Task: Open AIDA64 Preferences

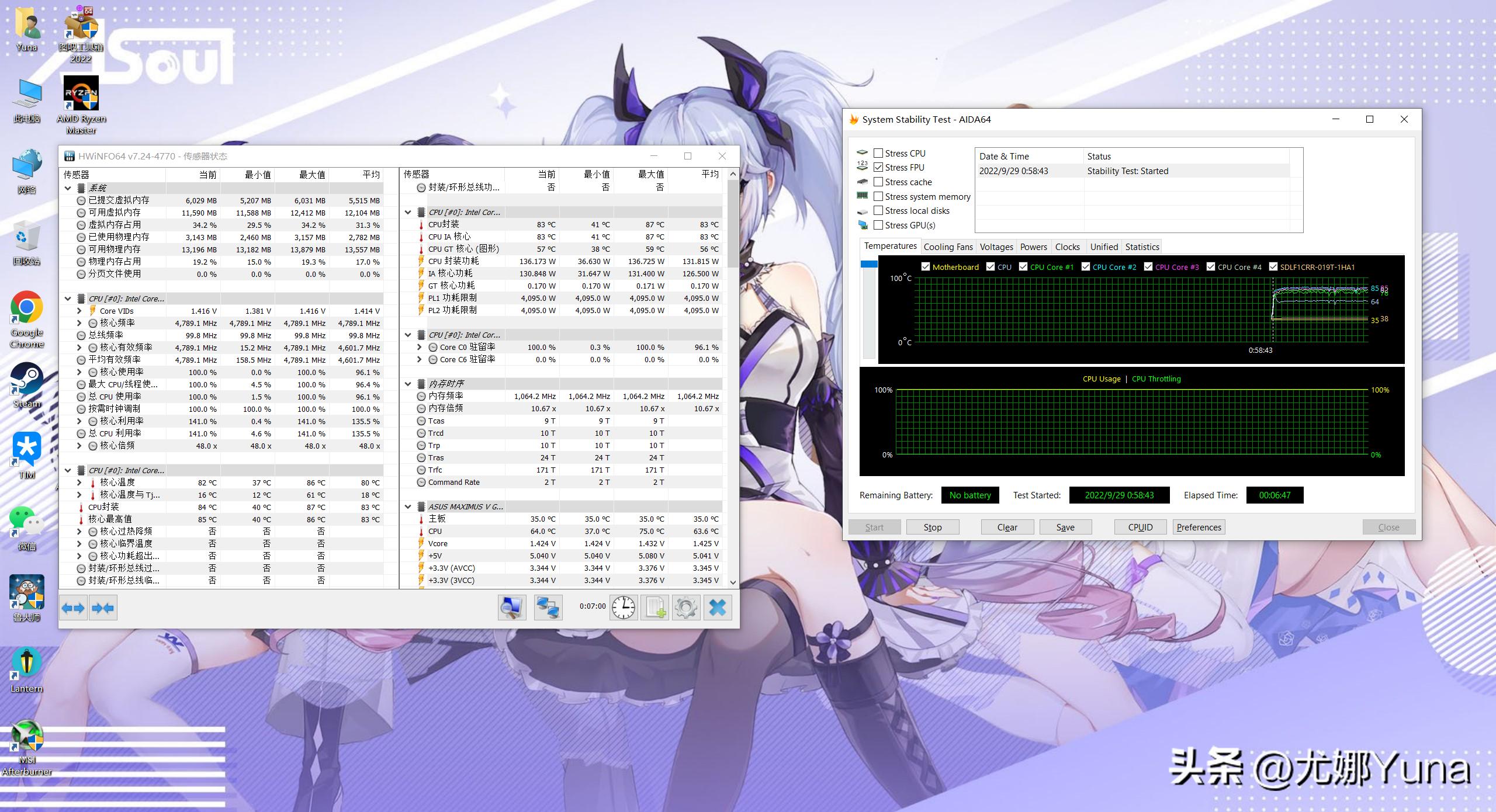Action: [1199, 527]
